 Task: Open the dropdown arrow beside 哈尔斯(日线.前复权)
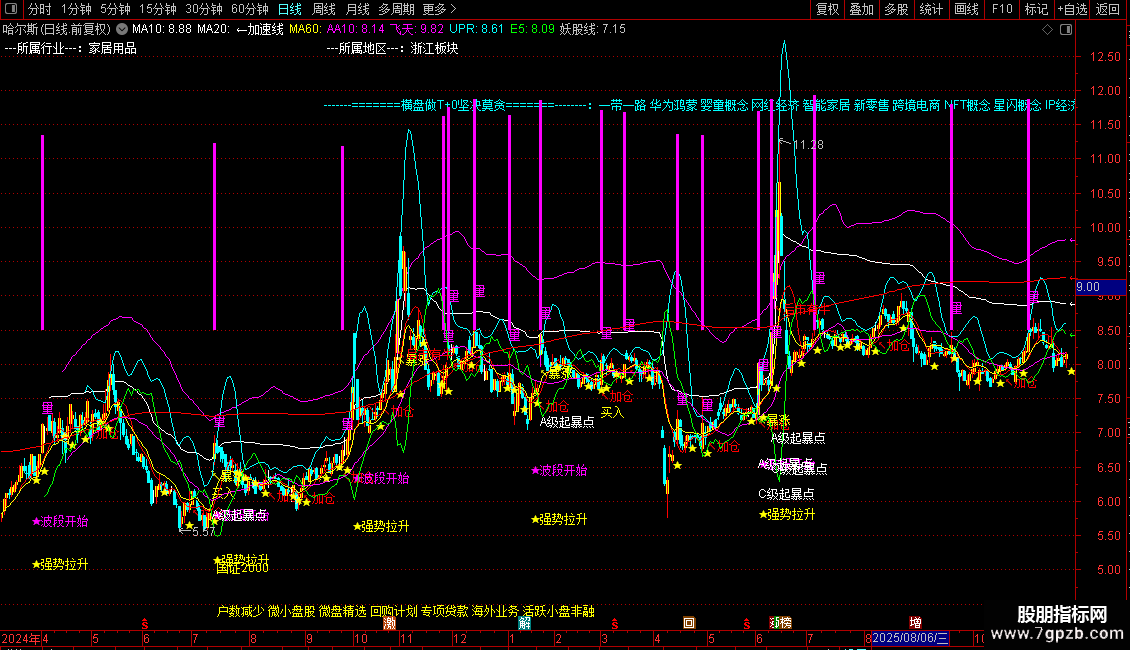click(122, 30)
